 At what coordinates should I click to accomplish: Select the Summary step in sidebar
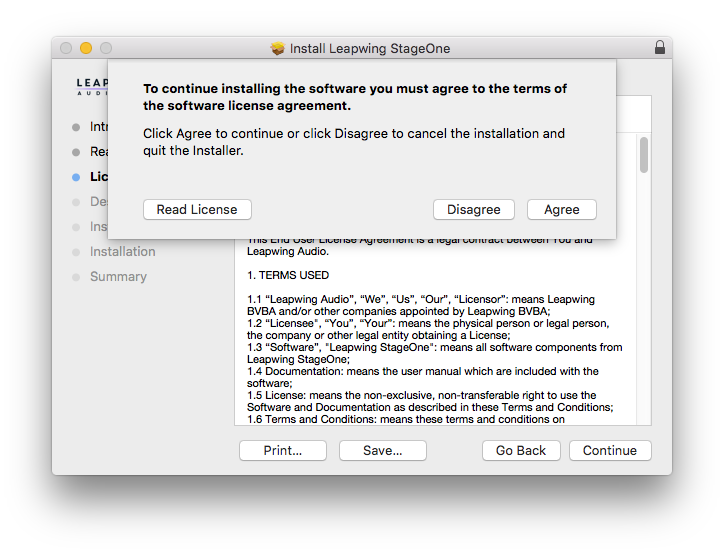coord(118,276)
